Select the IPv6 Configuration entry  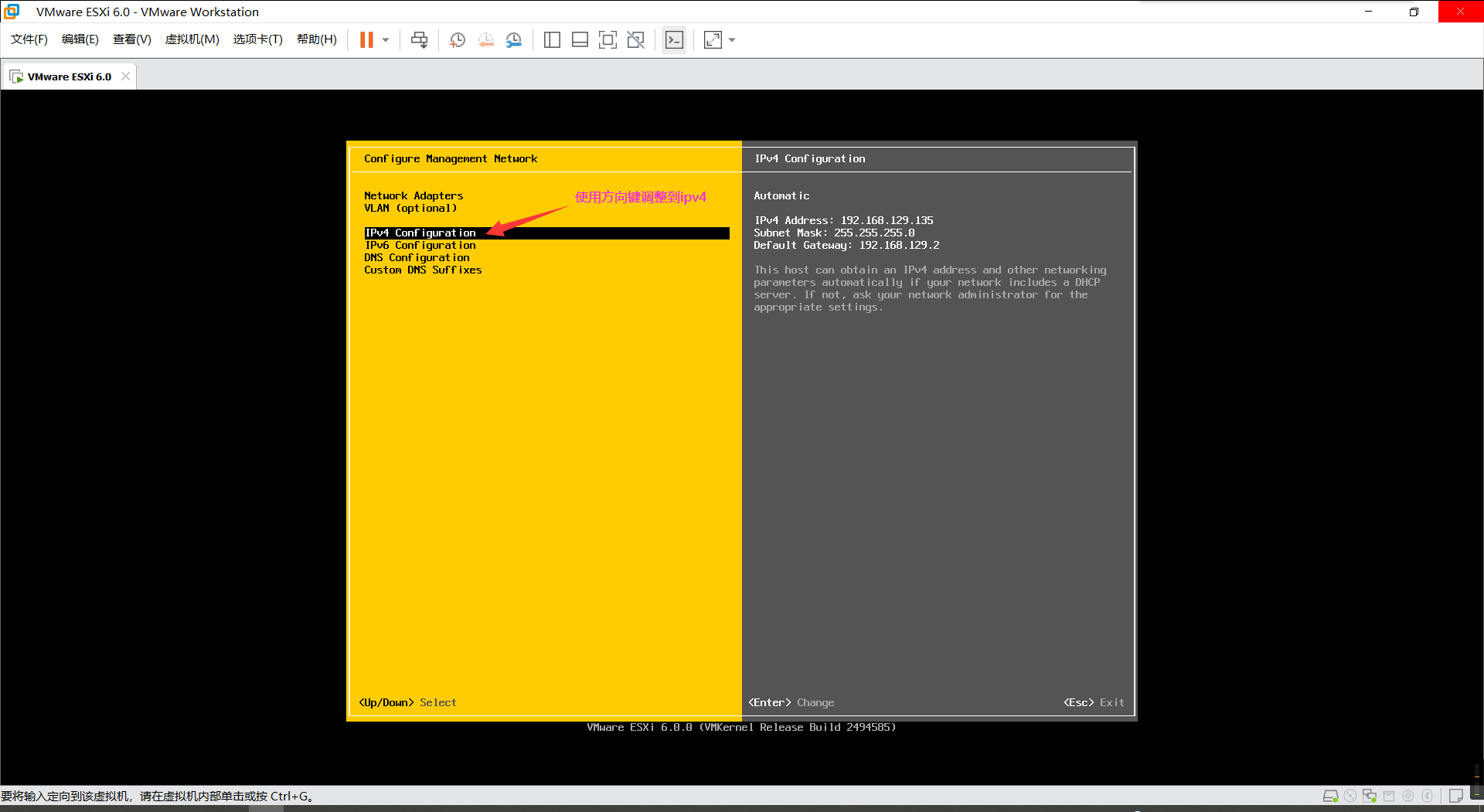420,246
